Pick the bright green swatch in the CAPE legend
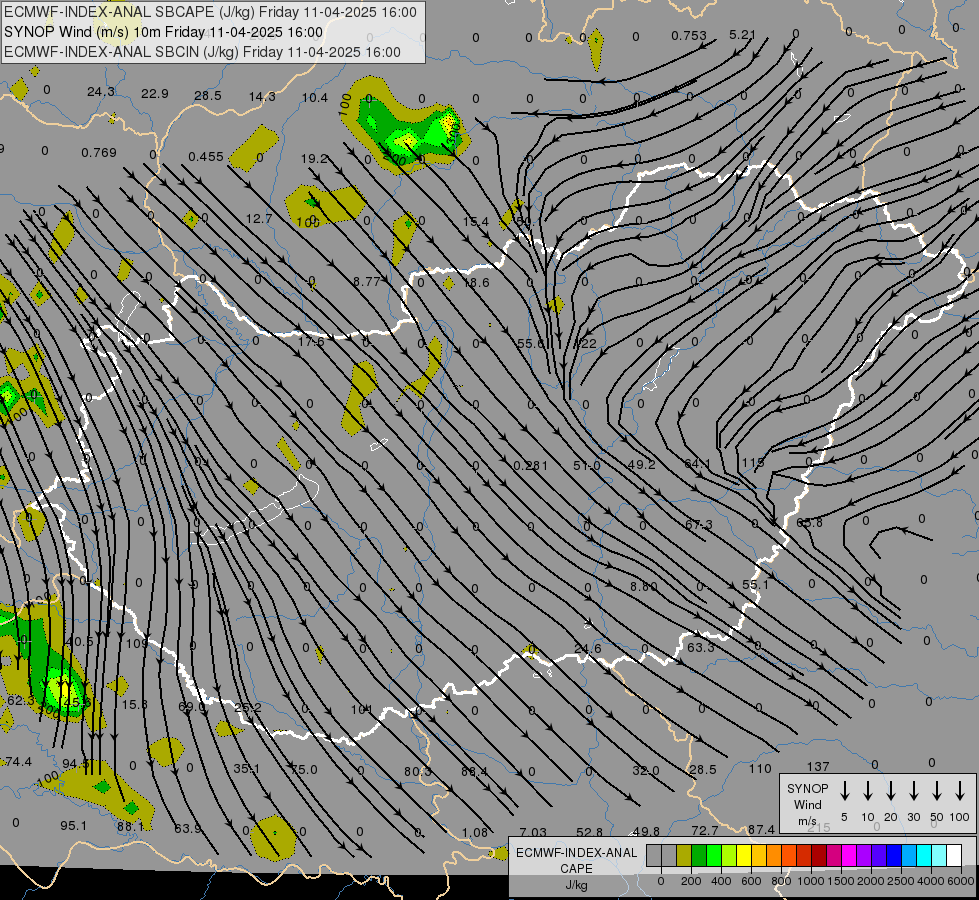The height and width of the screenshot is (900, 979). coord(714,856)
